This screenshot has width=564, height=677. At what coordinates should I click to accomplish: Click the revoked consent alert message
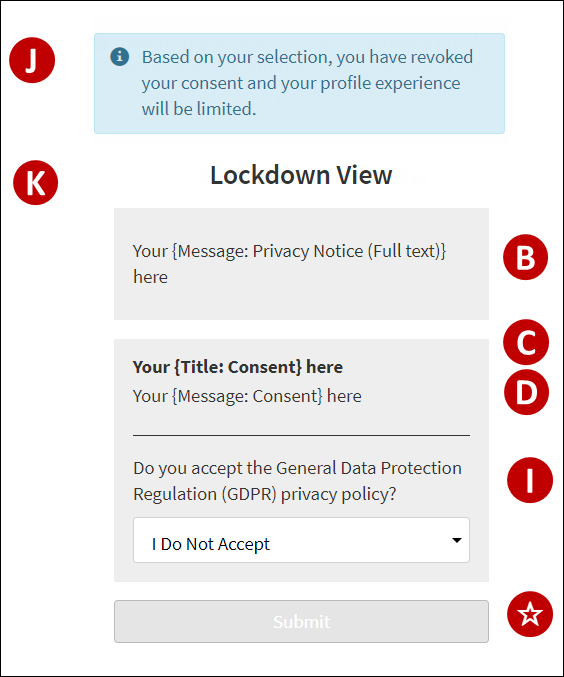tap(307, 83)
